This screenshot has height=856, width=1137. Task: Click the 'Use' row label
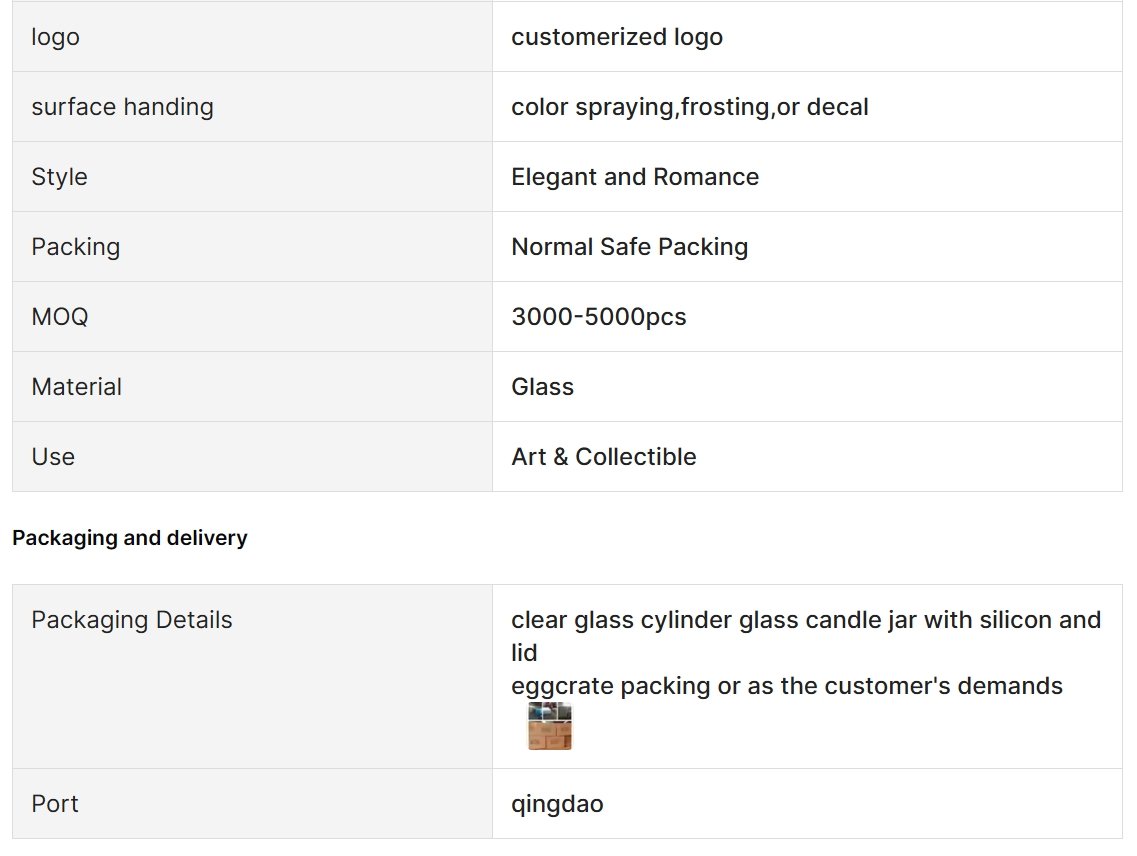[x=53, y=457]
